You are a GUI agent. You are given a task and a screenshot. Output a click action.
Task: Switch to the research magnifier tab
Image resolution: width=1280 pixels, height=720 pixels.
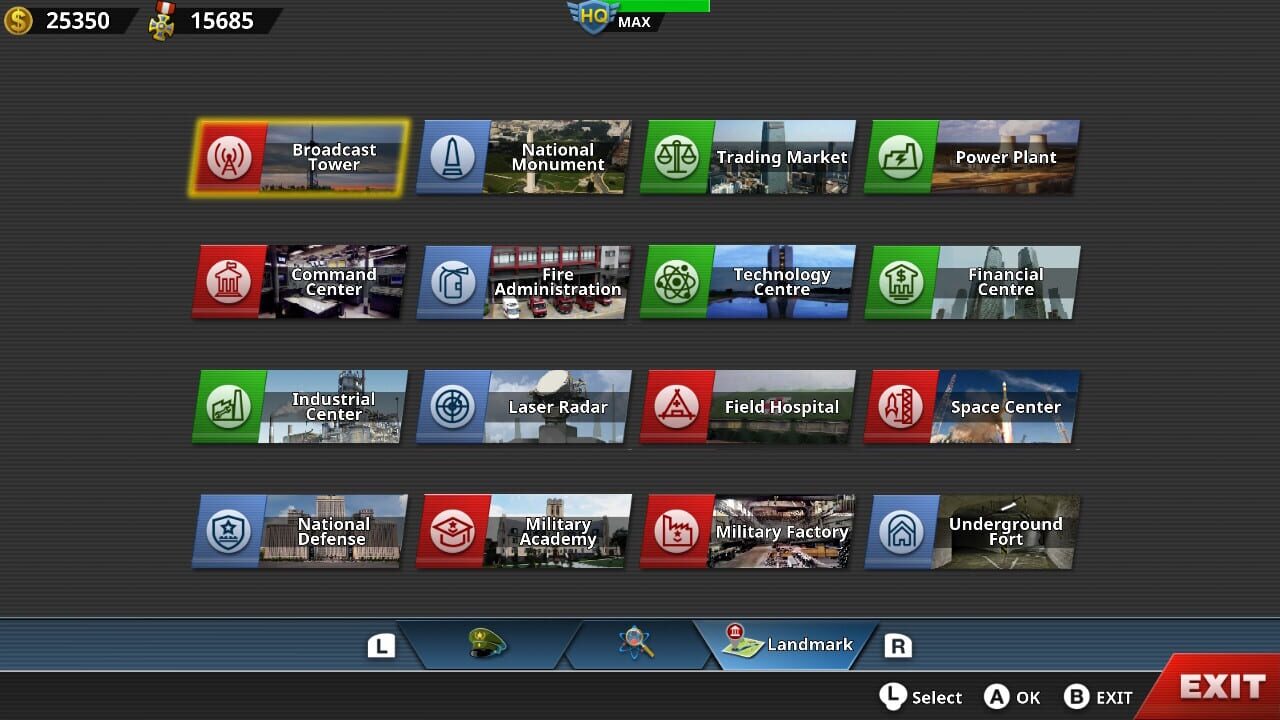tap(640, 645)
